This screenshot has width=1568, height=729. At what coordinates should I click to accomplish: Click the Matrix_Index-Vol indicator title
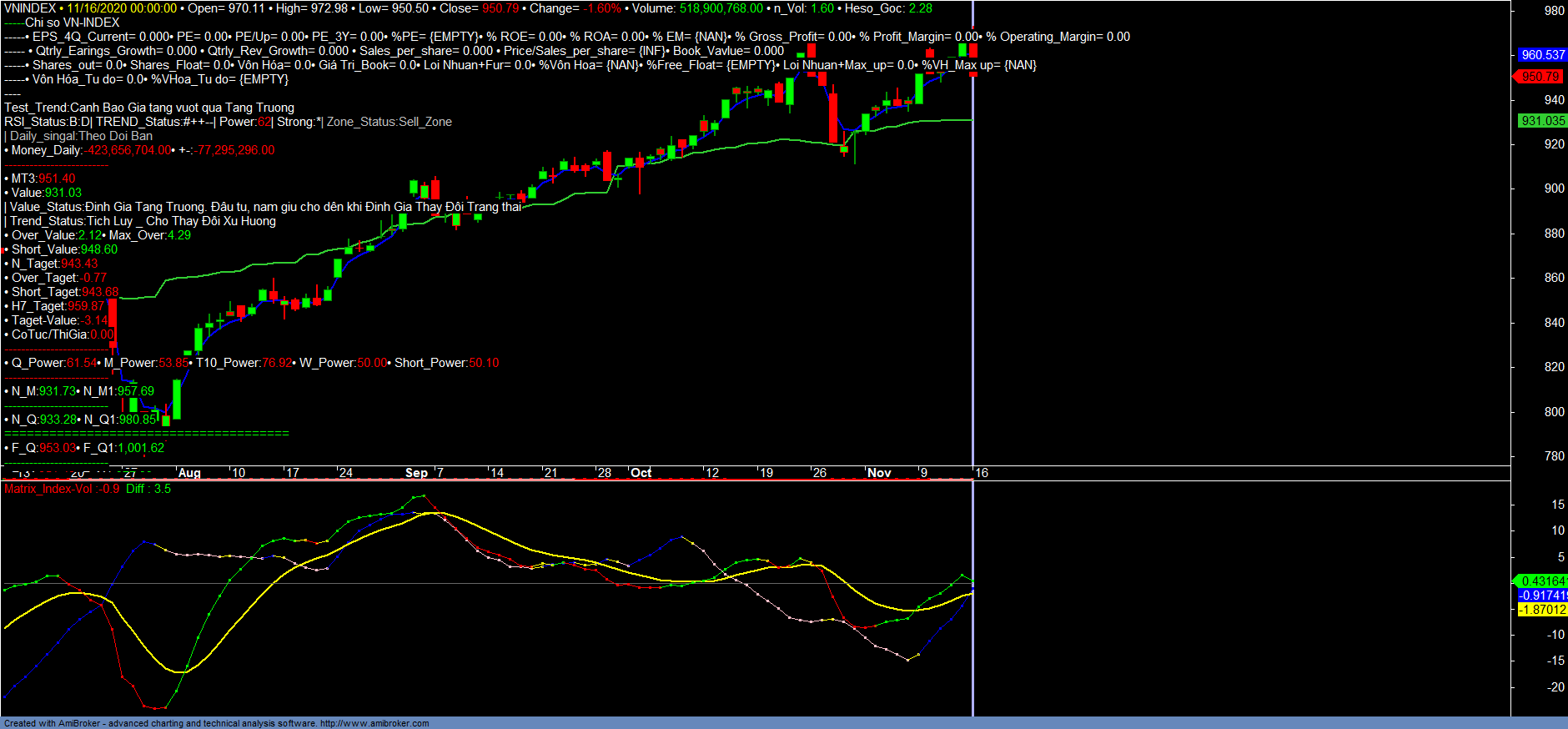(x=48, y=489)
